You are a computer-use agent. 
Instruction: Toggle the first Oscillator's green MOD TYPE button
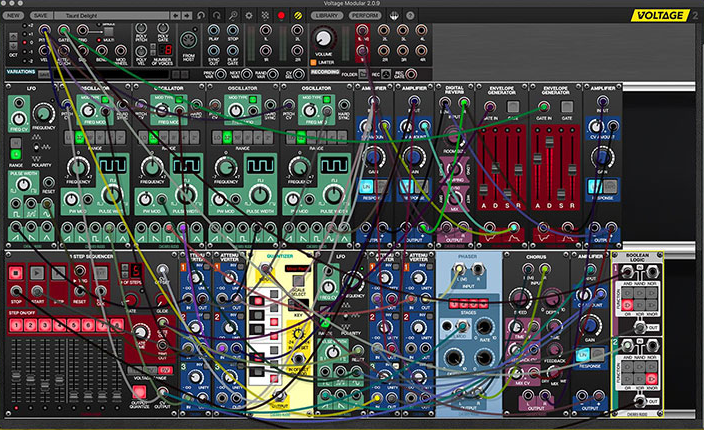(105, 100)
